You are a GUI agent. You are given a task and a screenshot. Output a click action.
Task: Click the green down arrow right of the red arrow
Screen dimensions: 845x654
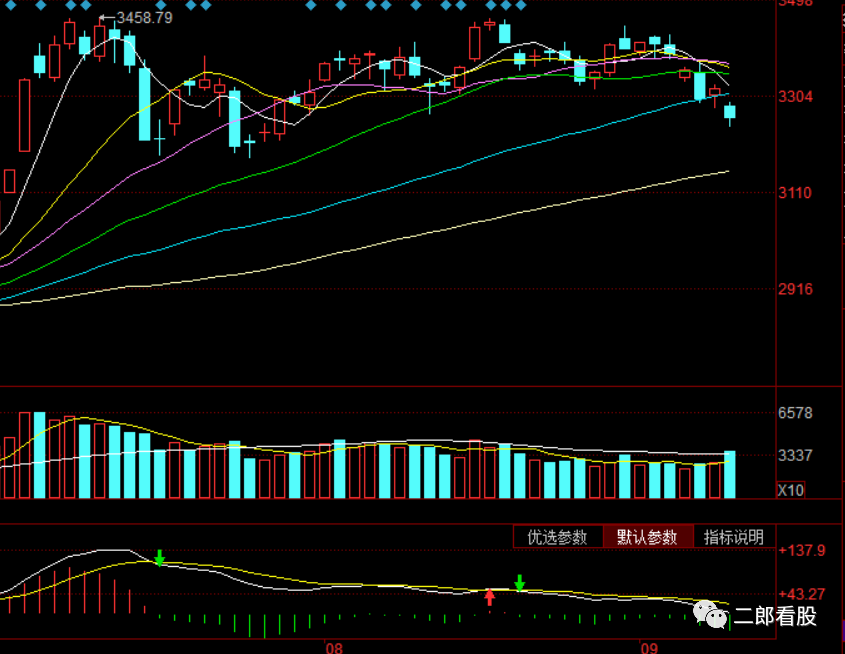520,583
